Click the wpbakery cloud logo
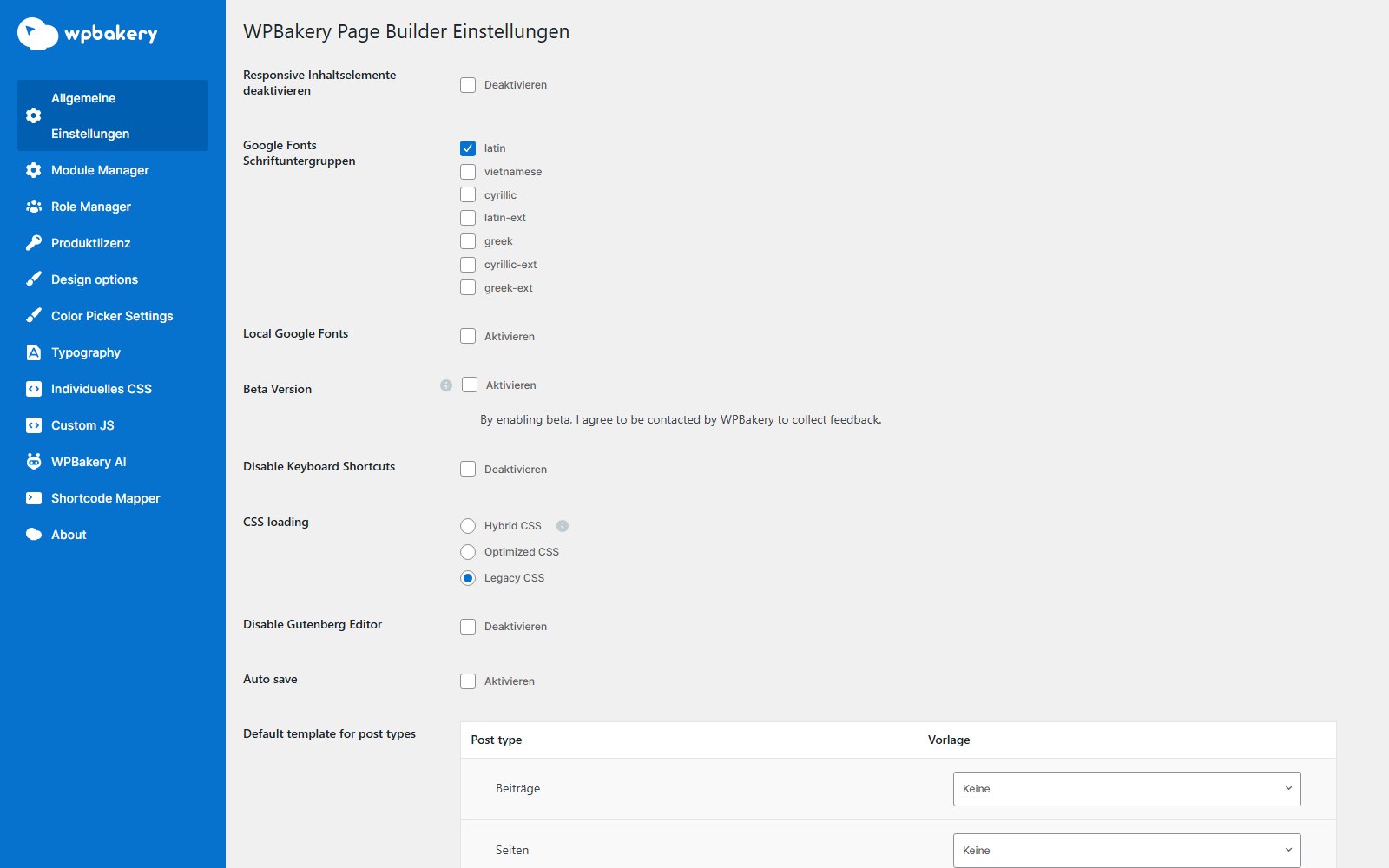This screenshot has width=1389, height=868. [37, 33]
